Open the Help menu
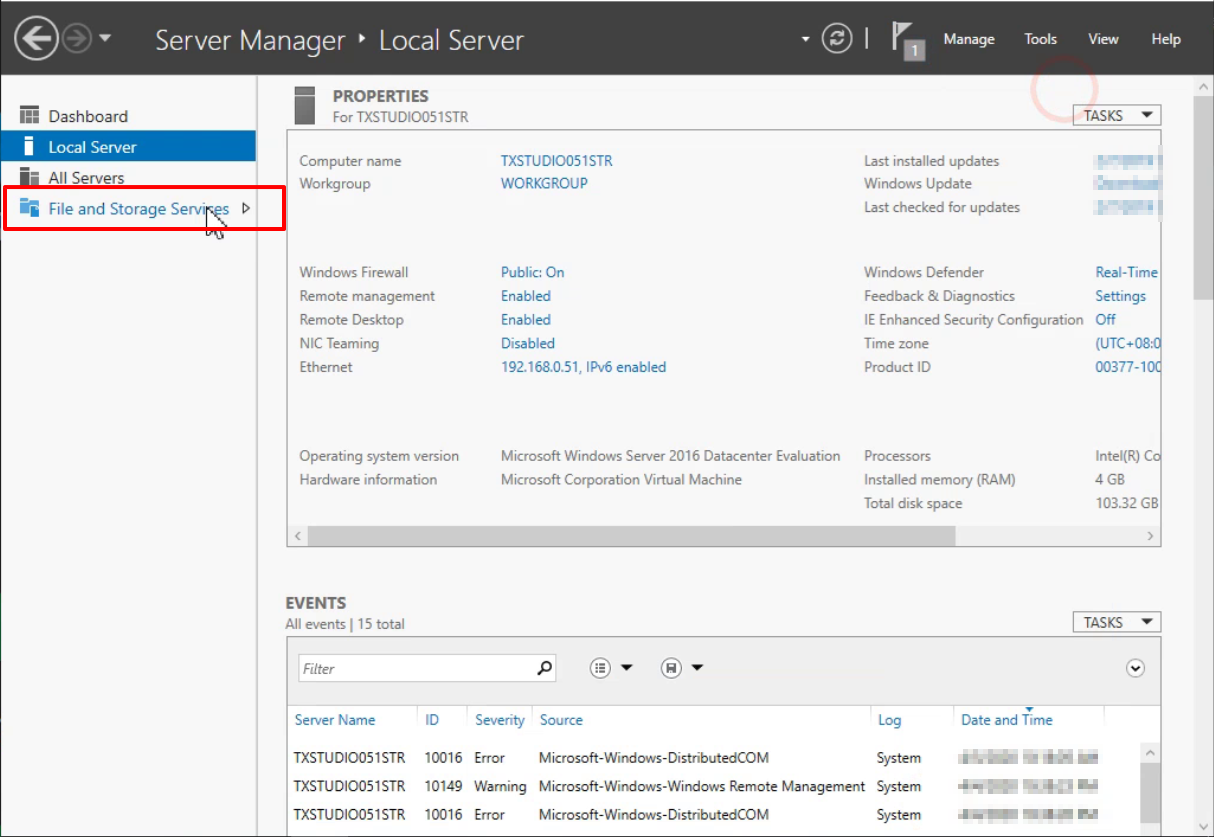 (1166, 39)
